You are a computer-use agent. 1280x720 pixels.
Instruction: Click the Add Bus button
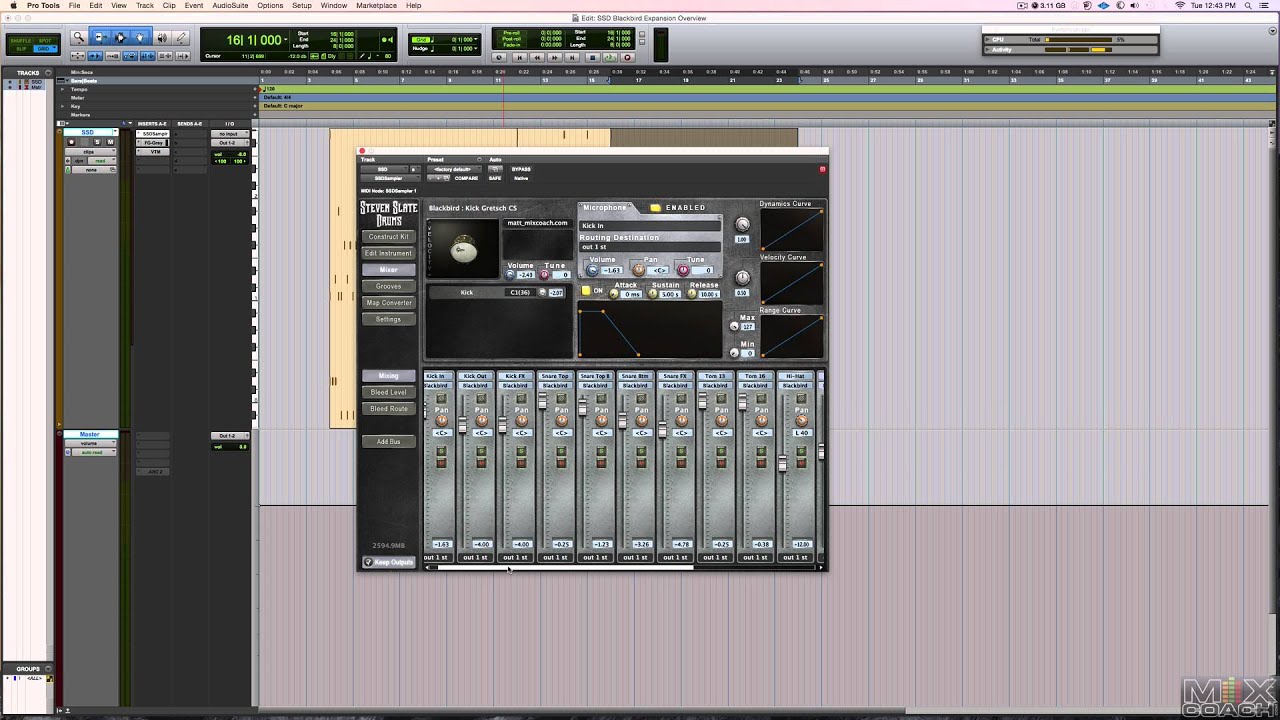388,441
